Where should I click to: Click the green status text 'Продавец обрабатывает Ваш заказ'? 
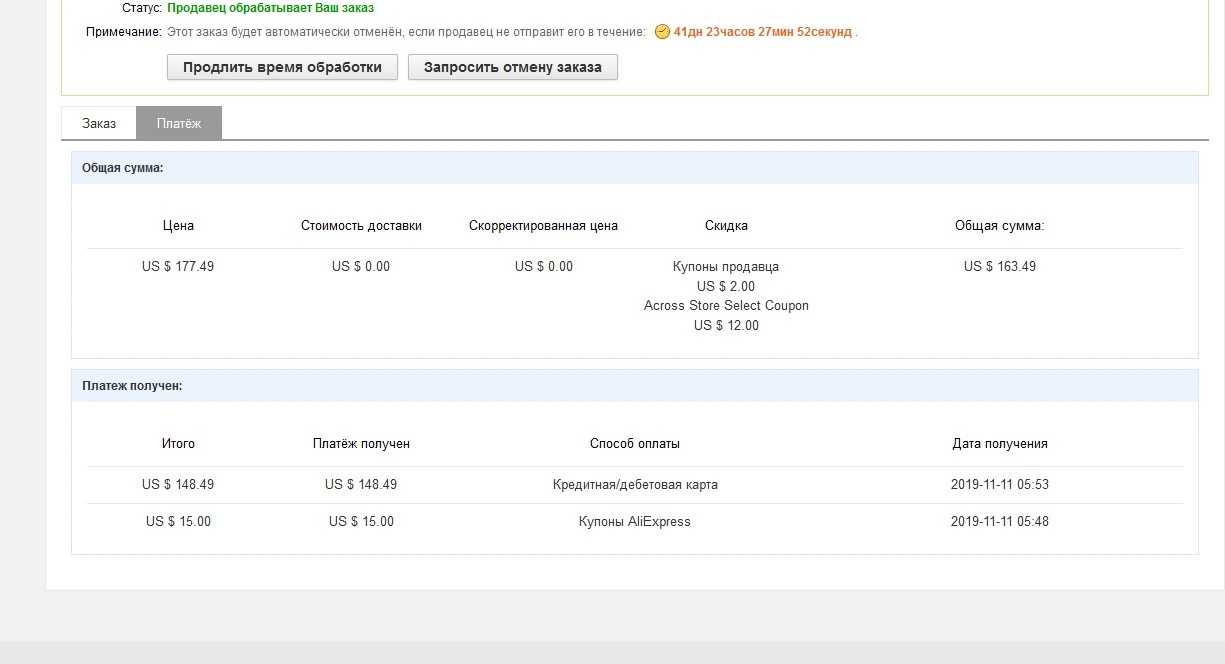(x=271, y=8)
